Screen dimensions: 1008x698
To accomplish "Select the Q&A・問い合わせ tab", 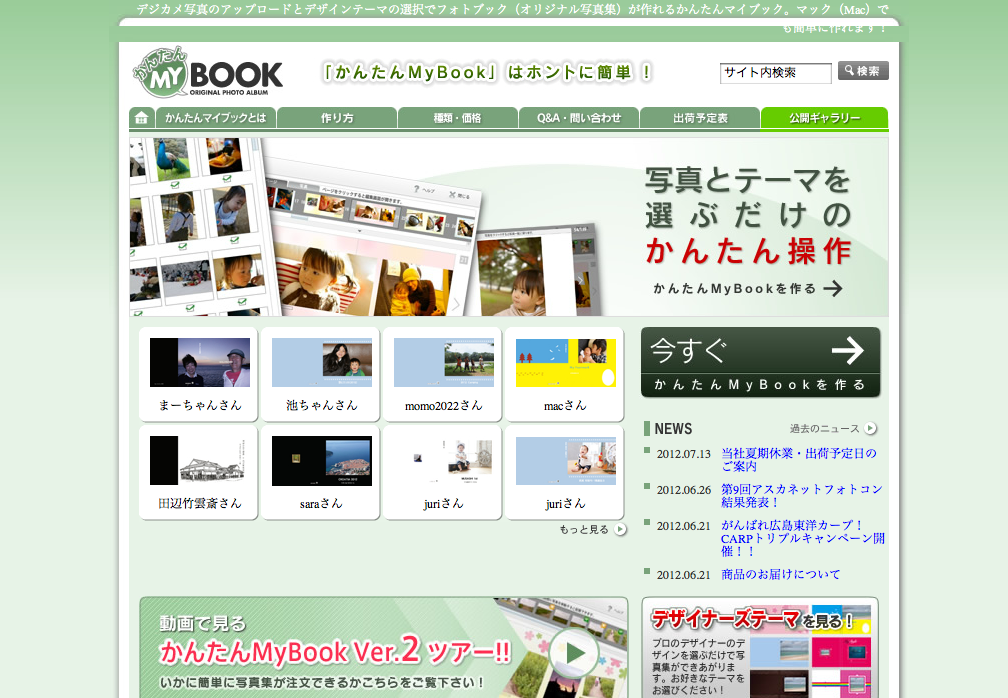I will pos(578,118).
